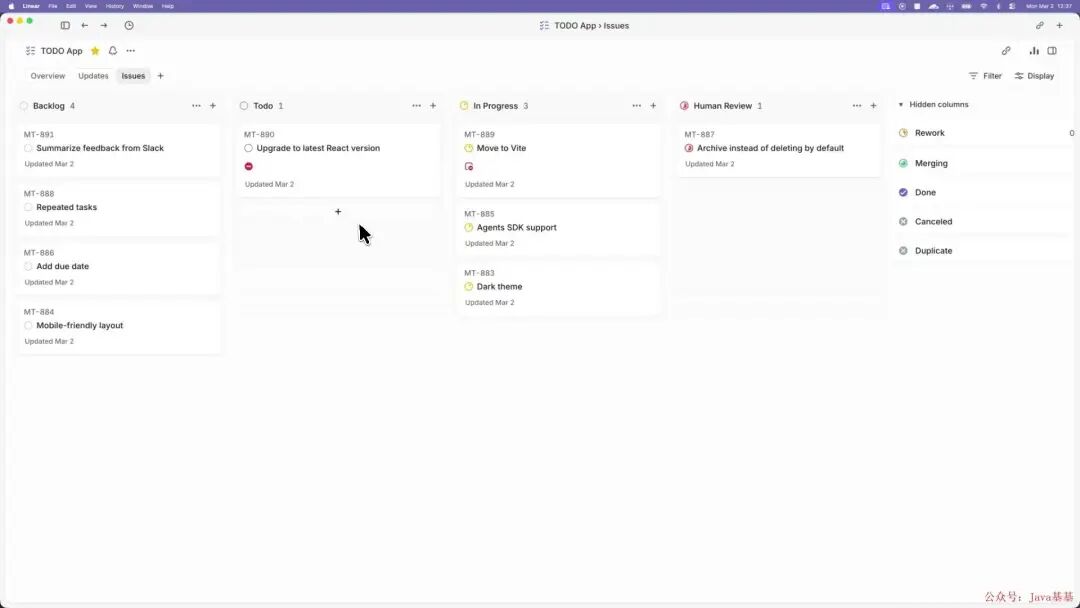
Task: Go back with the left arrow
Action: pos(85,25)
